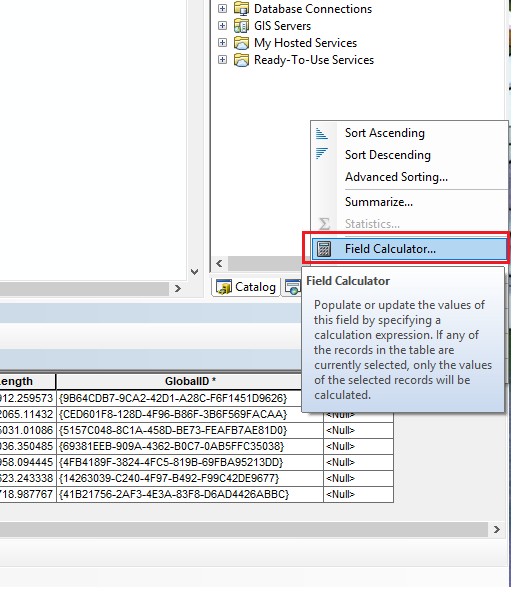This screenshot has height=596, width=511.
Task: Click the Sort Descending icon
Action: coord(322,154)
